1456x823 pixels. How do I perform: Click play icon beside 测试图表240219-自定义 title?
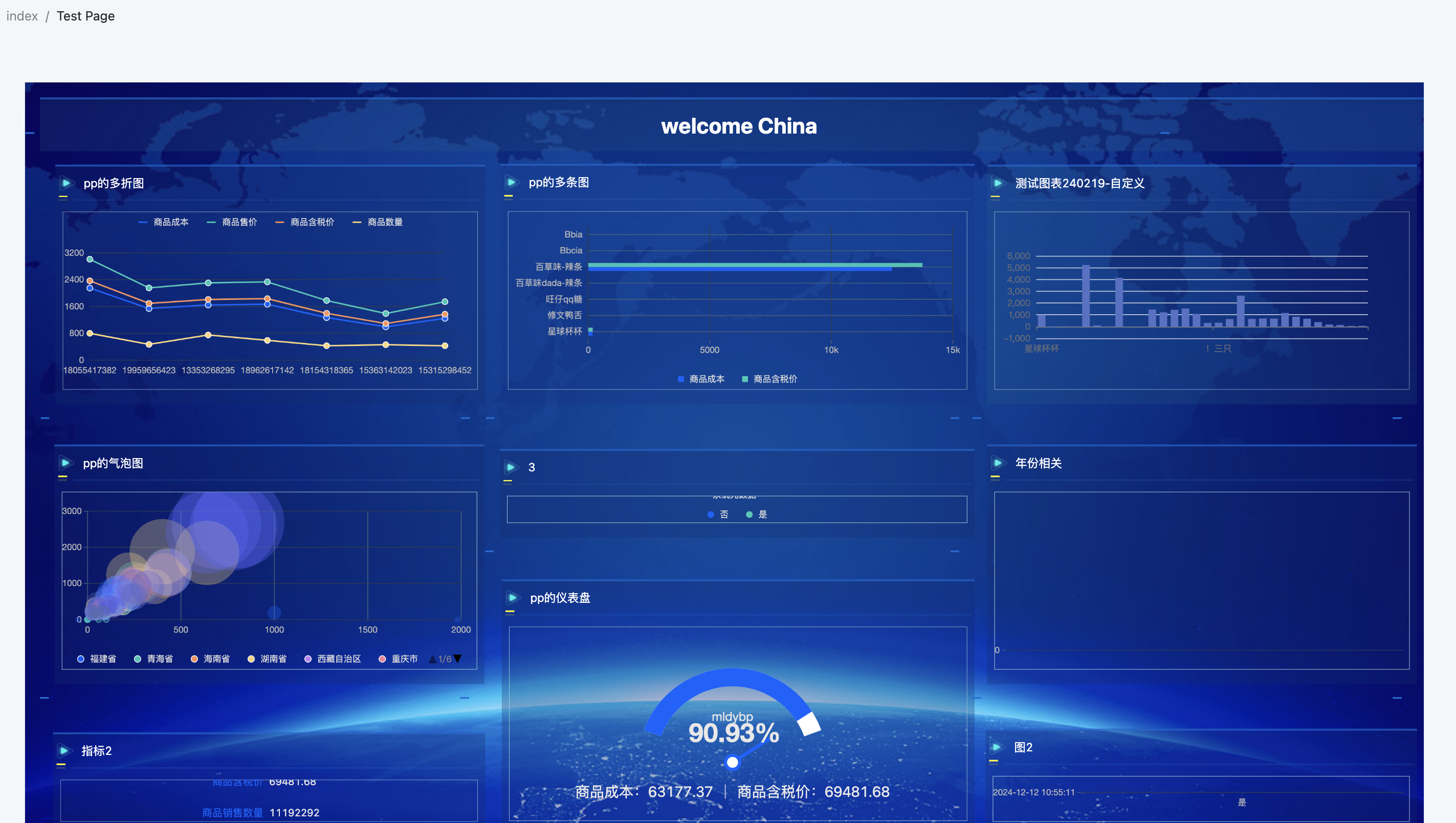click(998, 183)
